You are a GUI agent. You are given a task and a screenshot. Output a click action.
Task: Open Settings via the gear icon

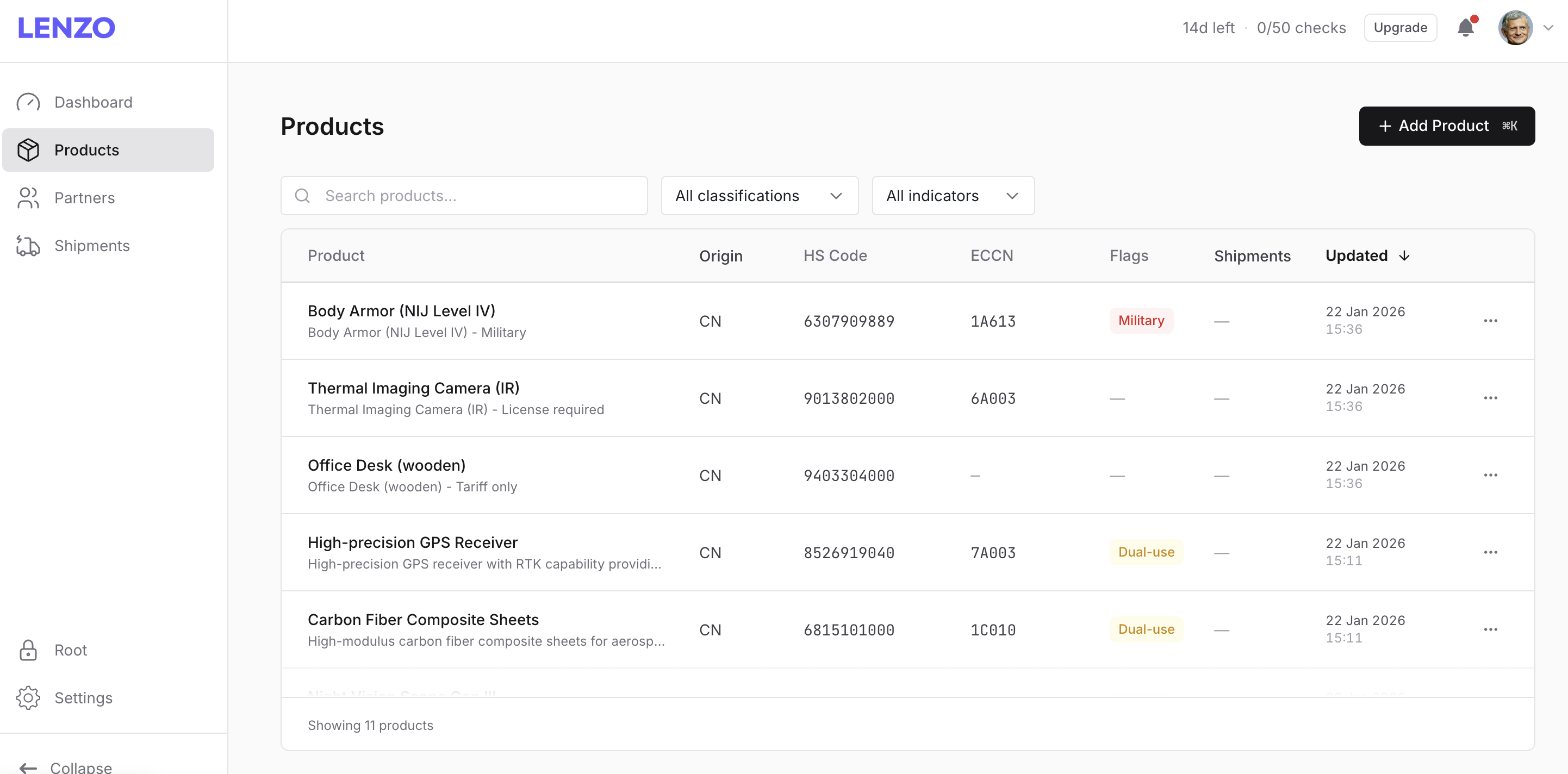pyautogui.click(x=29, y=698)
